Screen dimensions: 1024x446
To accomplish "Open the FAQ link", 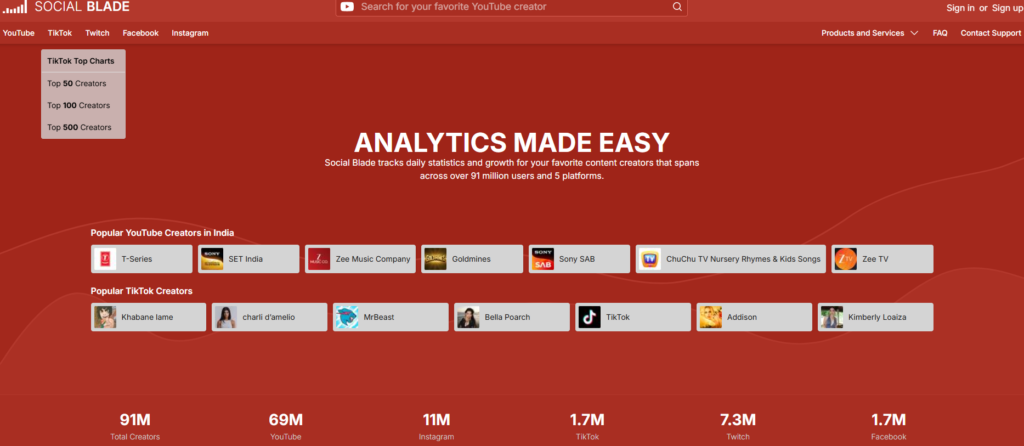I will (x=940, y=33).
